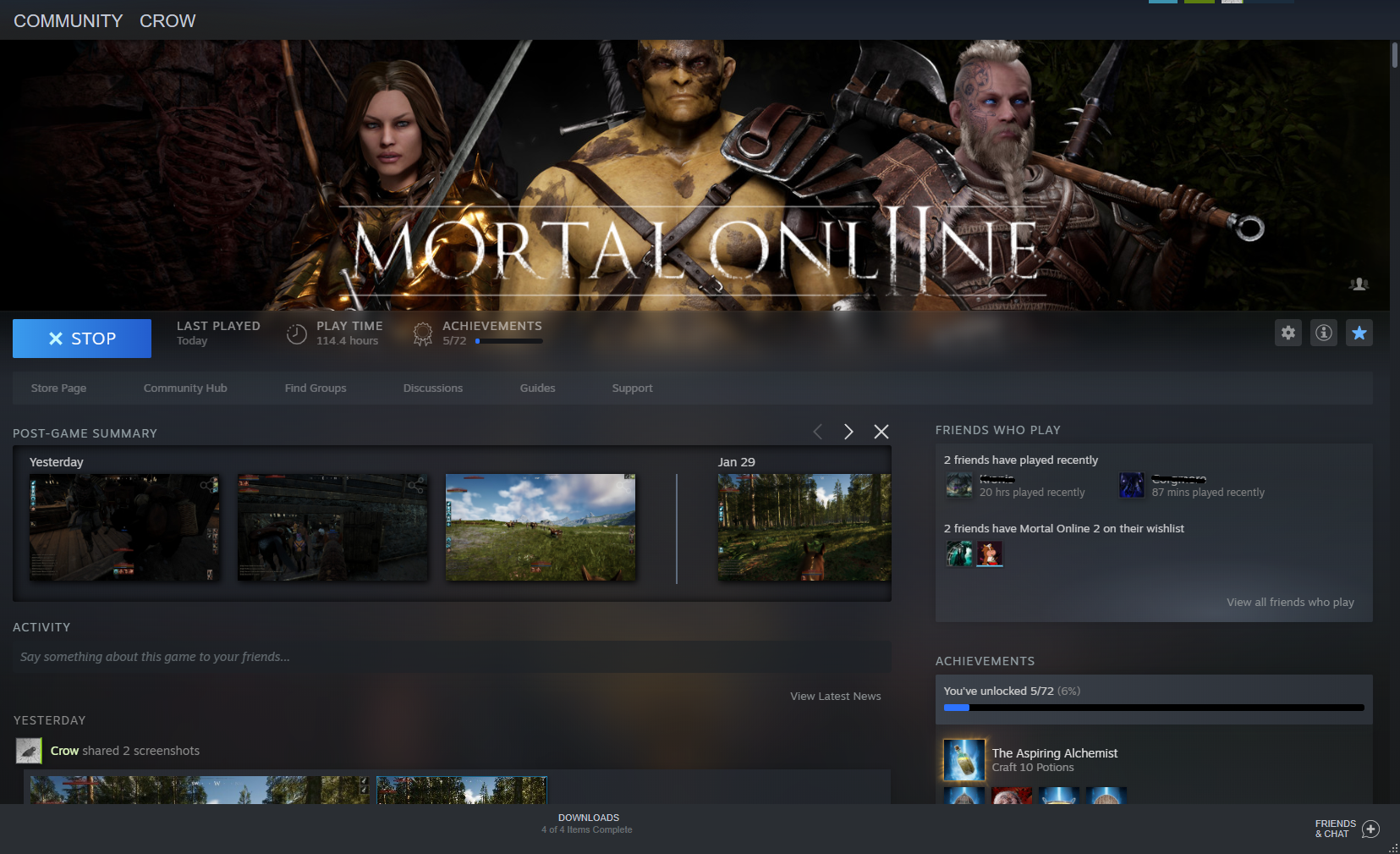Open first Yesterday screenshot thumbnail
Viewport: 1400px width, 854px height.
pyautogui.click(x=124, y=527)
